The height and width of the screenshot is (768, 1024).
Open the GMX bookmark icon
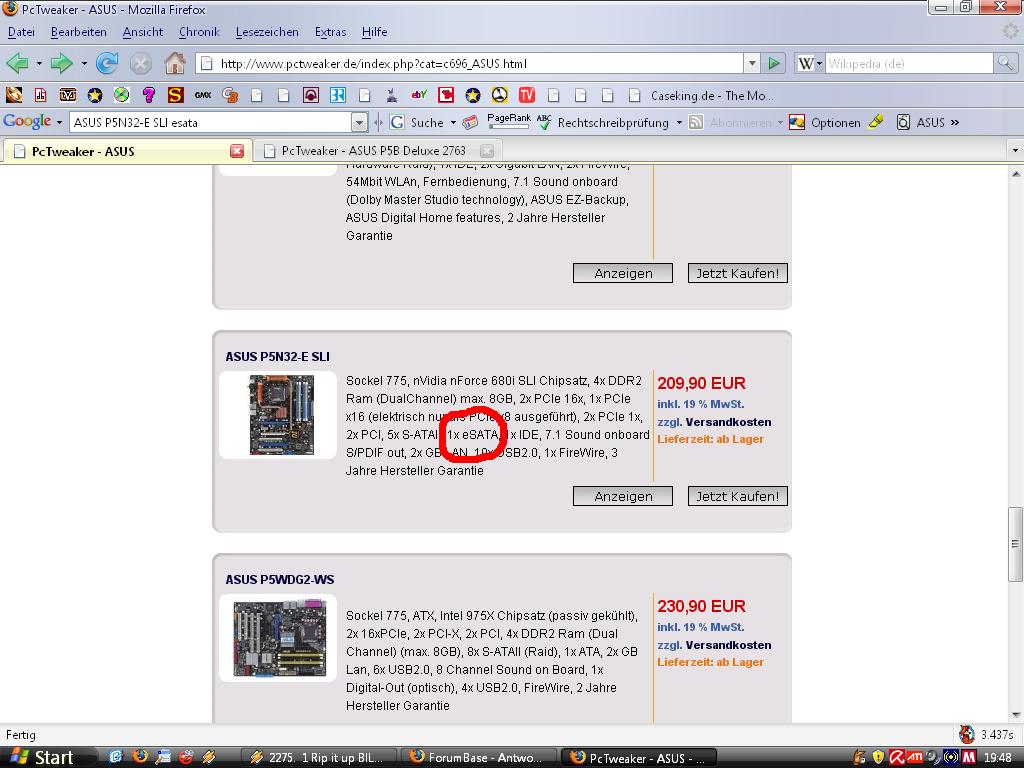(202, 95)
